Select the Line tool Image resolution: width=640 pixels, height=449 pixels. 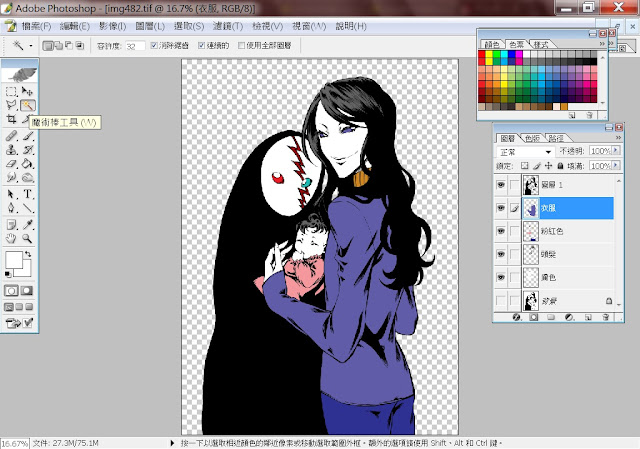(27, 208)
